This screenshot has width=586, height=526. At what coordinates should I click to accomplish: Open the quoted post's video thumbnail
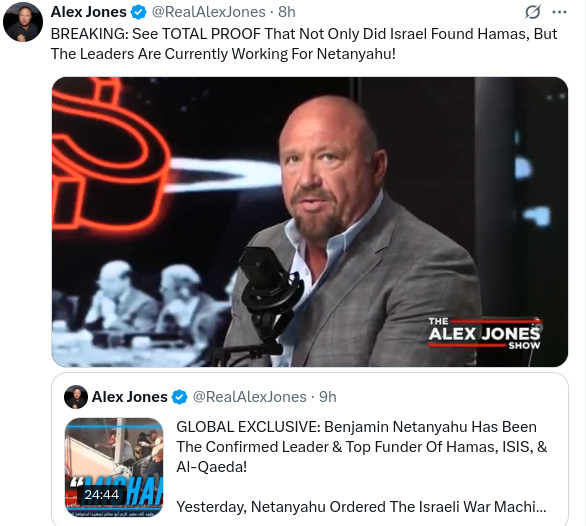coord(114,467)
